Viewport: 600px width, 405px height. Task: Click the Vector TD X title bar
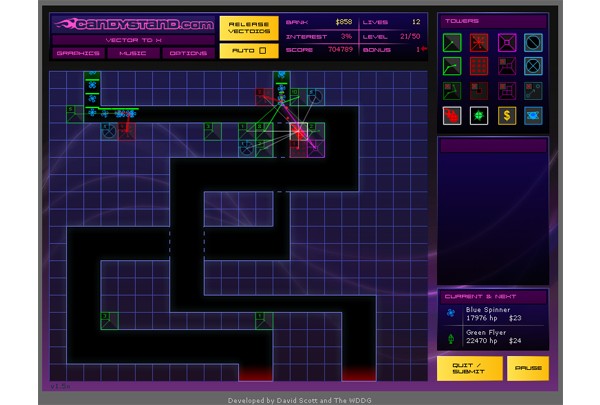[x=134, y=40]
